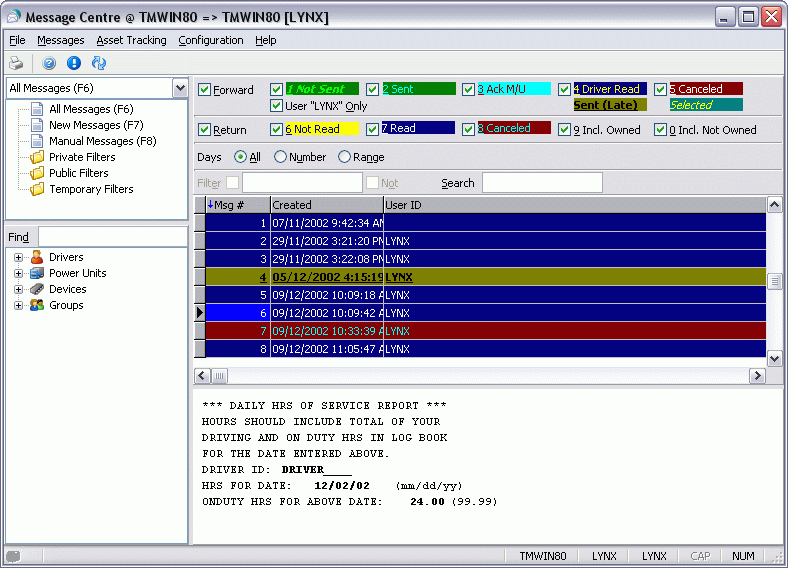Viewport: 788px width, 568px height.
Task: Uncheck the Forward checkbox
Action: (205, 90)
